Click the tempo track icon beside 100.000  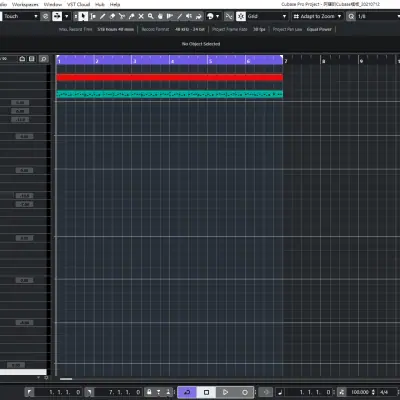coord(342,392)
